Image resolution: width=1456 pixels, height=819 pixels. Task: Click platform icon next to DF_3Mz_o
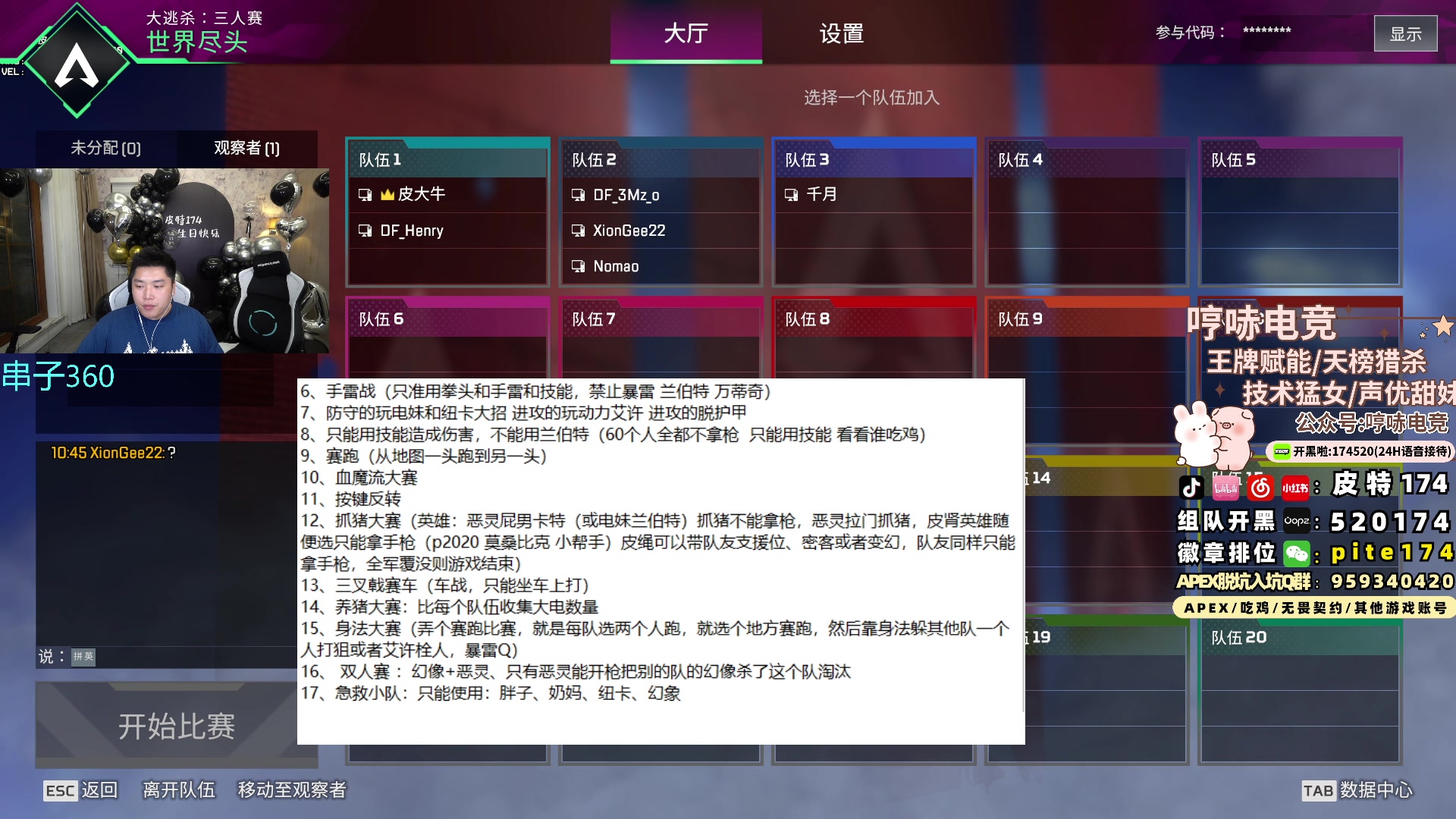tap(578, 195)
